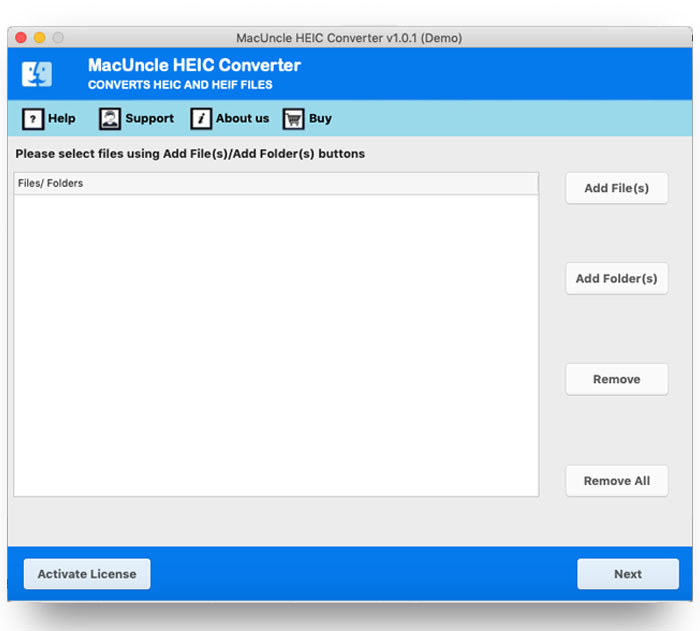Click the red close window button
The height and width of the screenshot is (631, 700).
click(21, 38)
